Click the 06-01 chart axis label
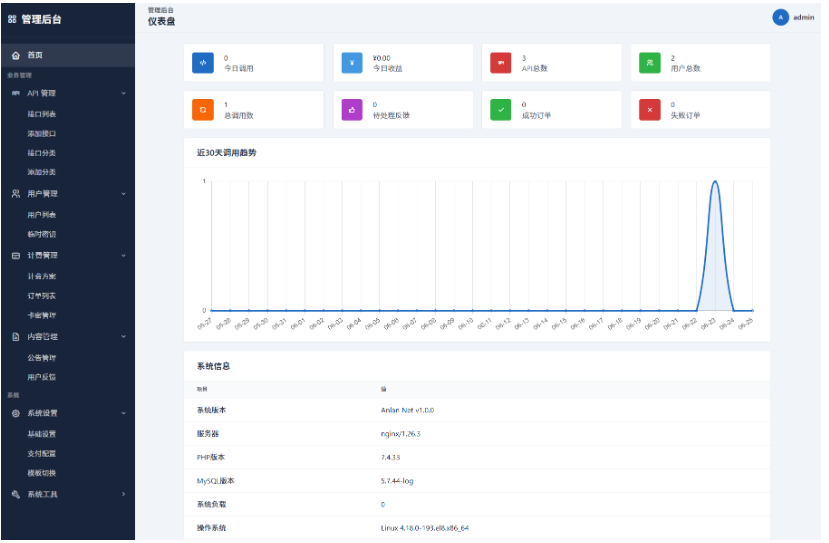Screen dimensions: 829x543 click(298, 324)
